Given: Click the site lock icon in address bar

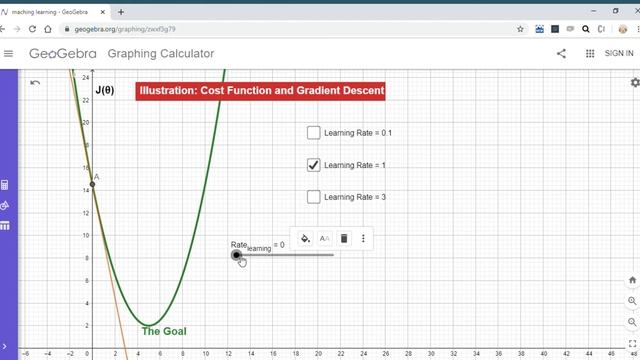Looking at the screenshot, I should coord(67,29).
